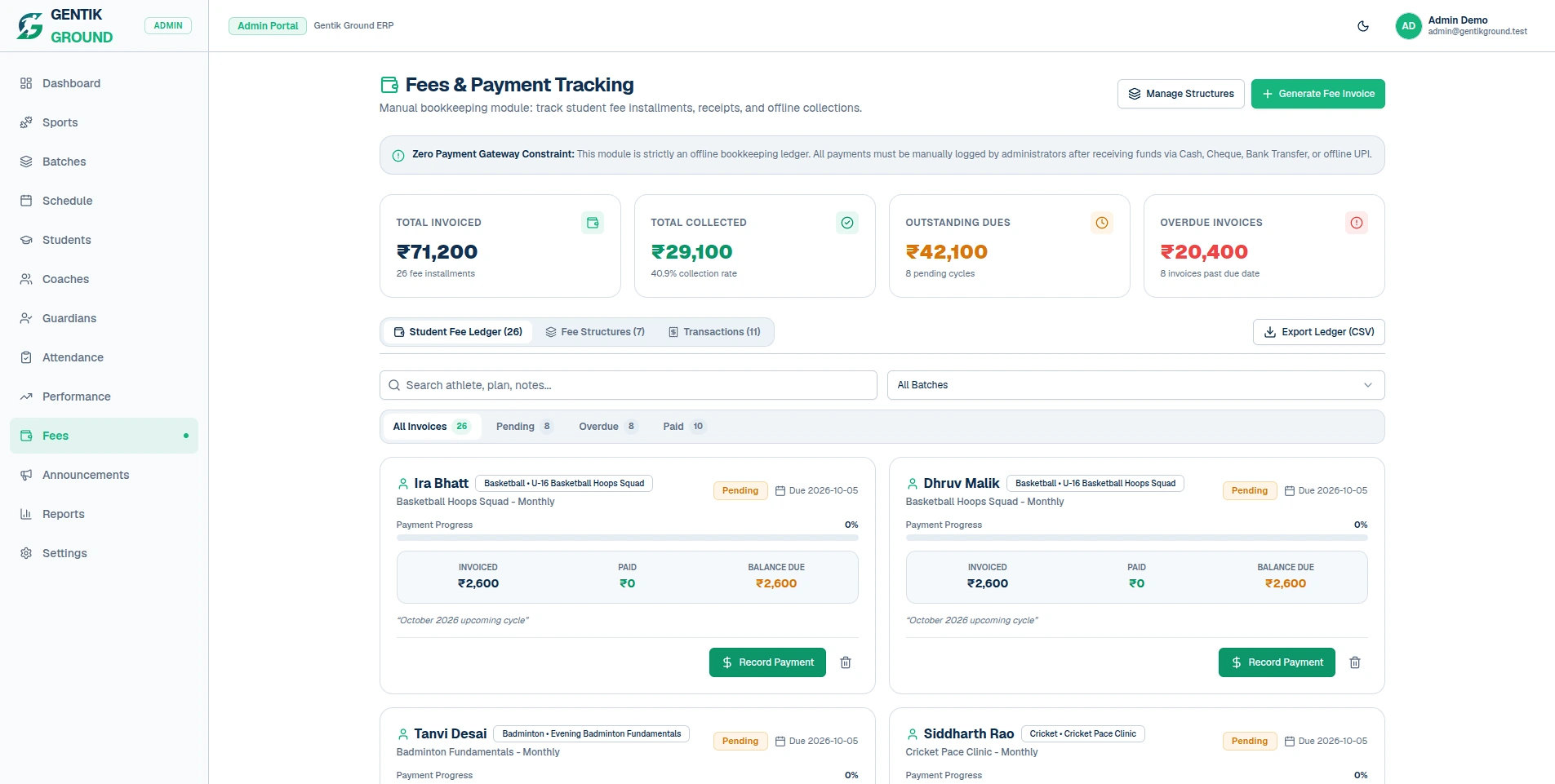Open Settings in the sidebar
This screenshot has height=784, width=1555.
(104, 553)
